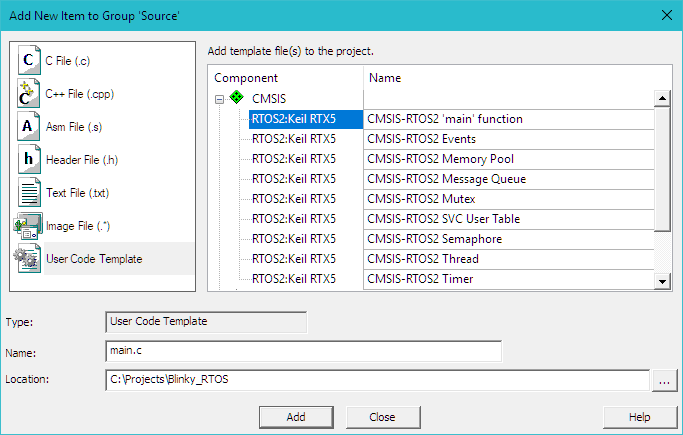Select the "Header File (.h)" label
683x435 pixels.
[82, 160]
